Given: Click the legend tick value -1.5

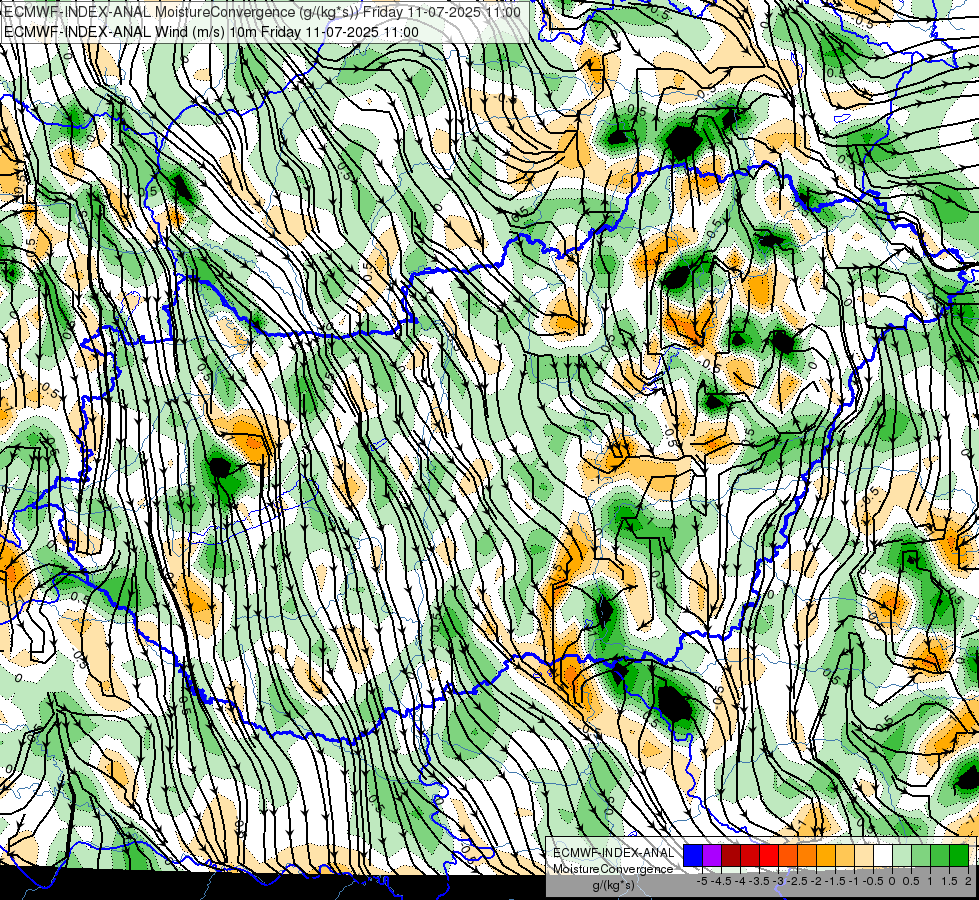Looking at the screenshot, I should point(836,881).
